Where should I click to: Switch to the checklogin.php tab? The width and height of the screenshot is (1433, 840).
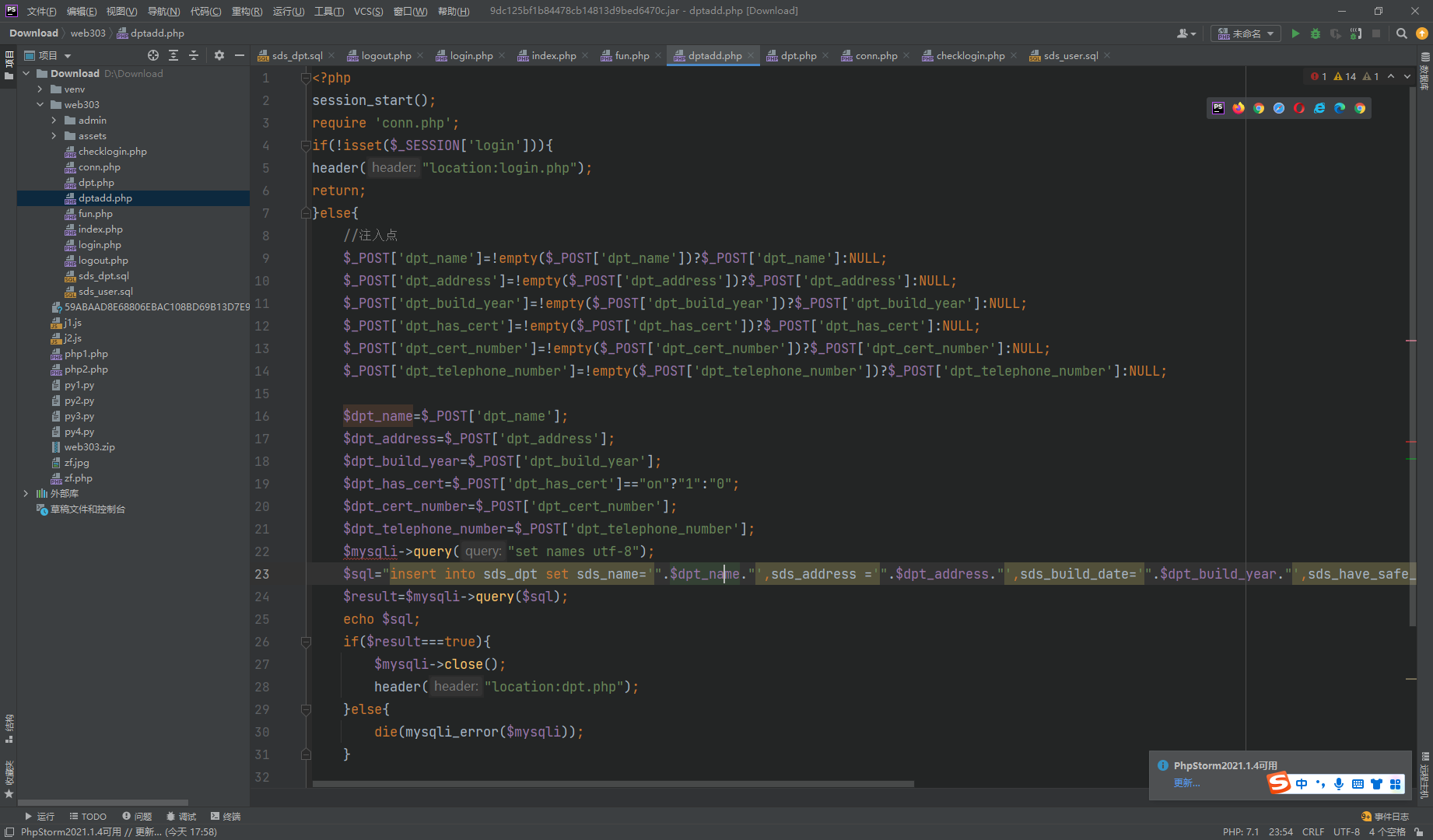(x=969, y=56)
